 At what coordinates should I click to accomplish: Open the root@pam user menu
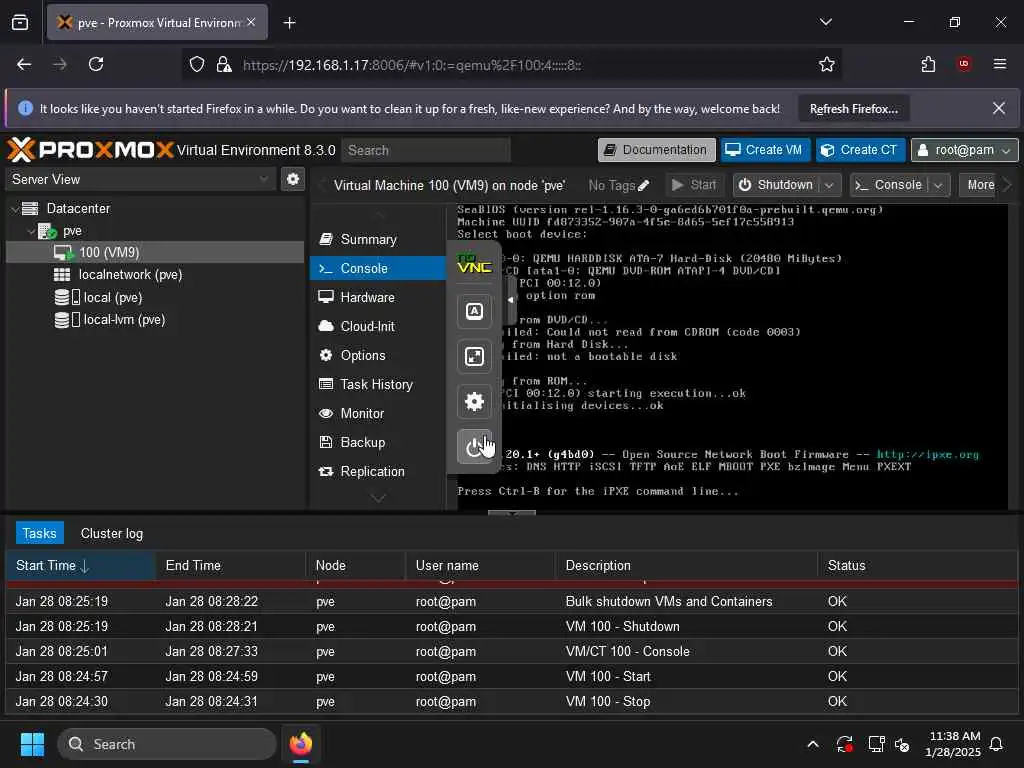(964, 150)
